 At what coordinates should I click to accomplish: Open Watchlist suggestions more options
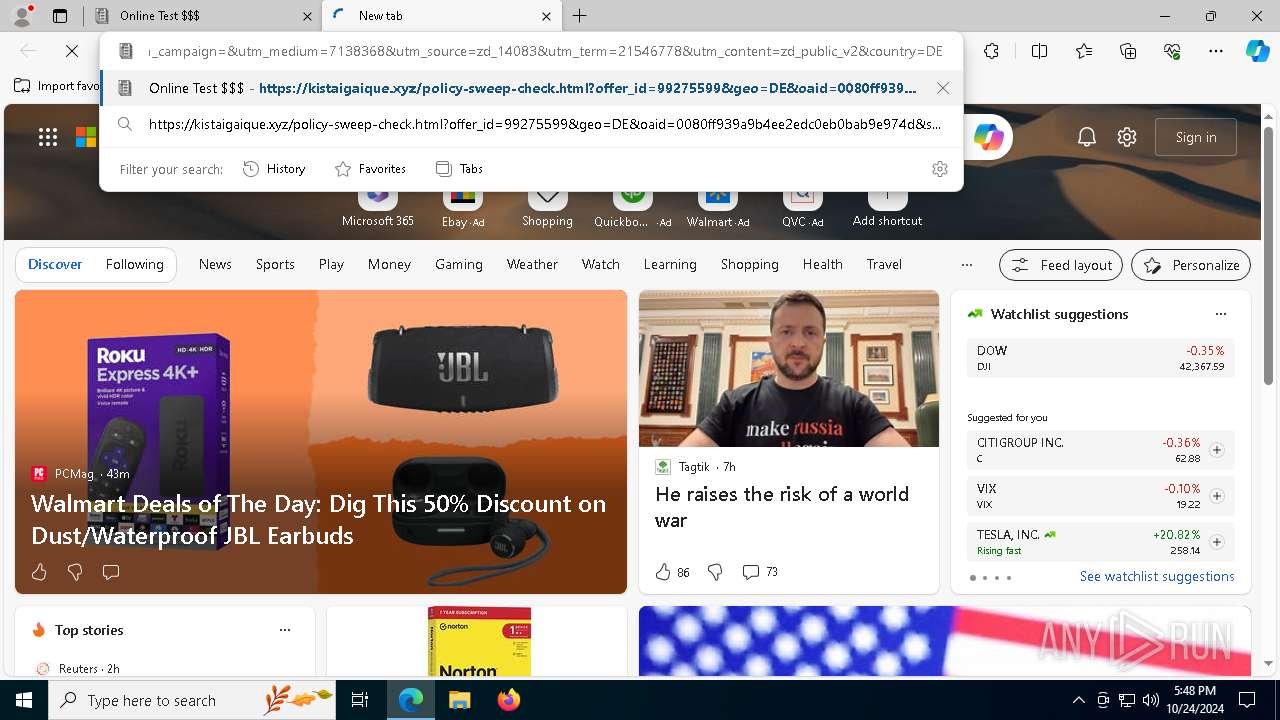click(x=1220, y=314)
